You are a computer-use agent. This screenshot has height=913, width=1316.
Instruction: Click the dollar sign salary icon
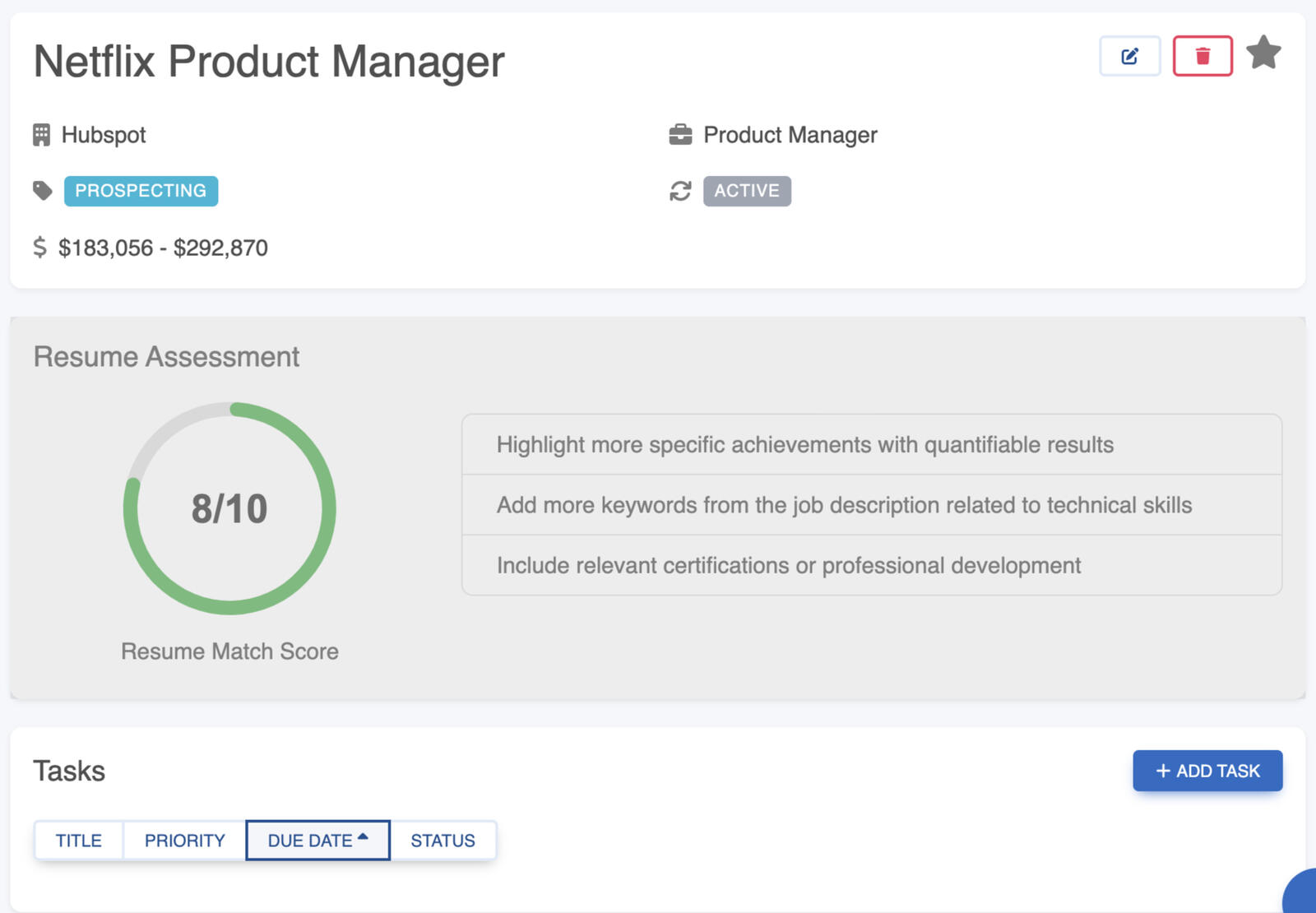pyautogui.click(x=39, y=248)
